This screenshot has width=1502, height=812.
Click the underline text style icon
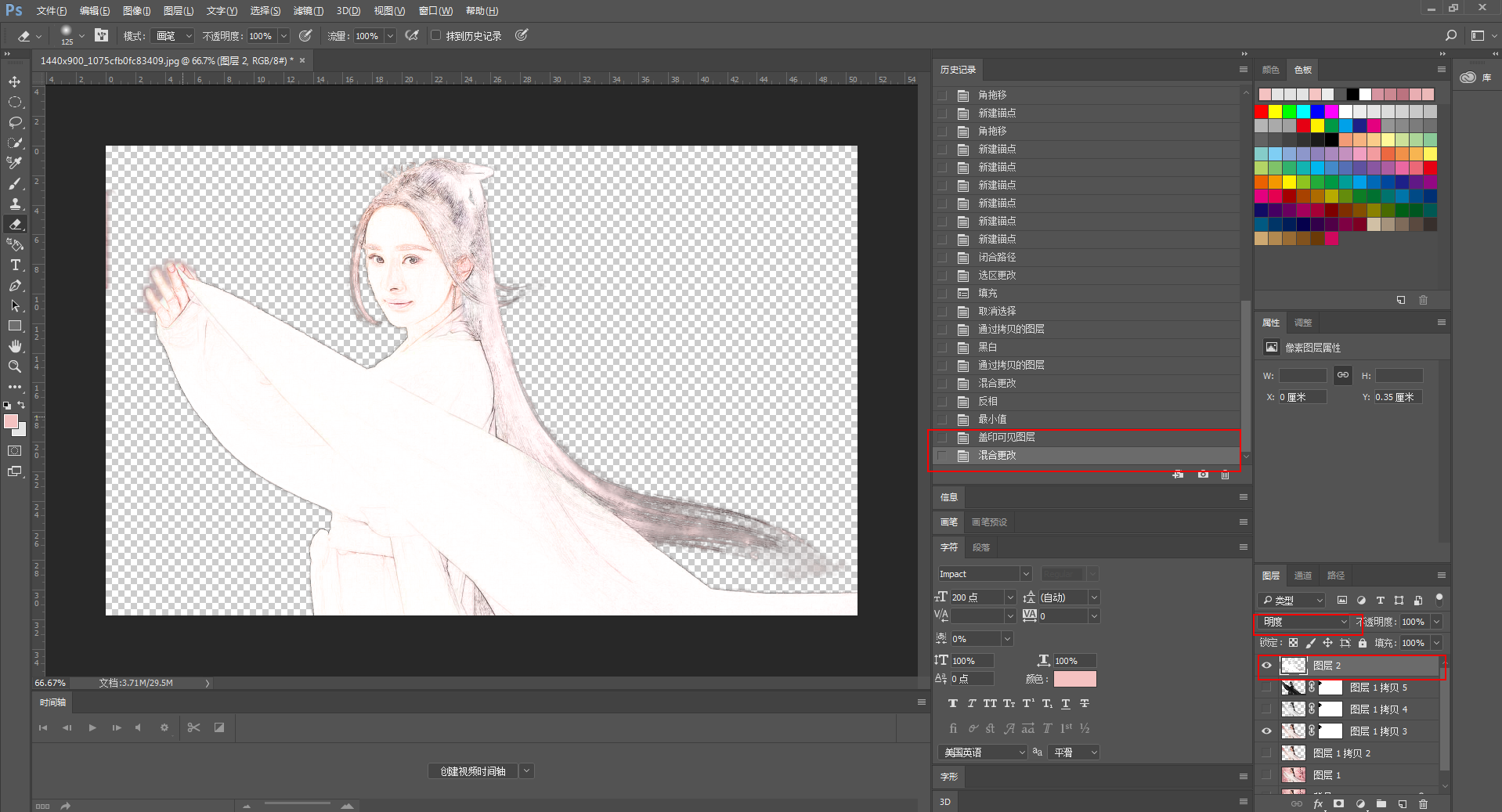tap(1066, 703)
